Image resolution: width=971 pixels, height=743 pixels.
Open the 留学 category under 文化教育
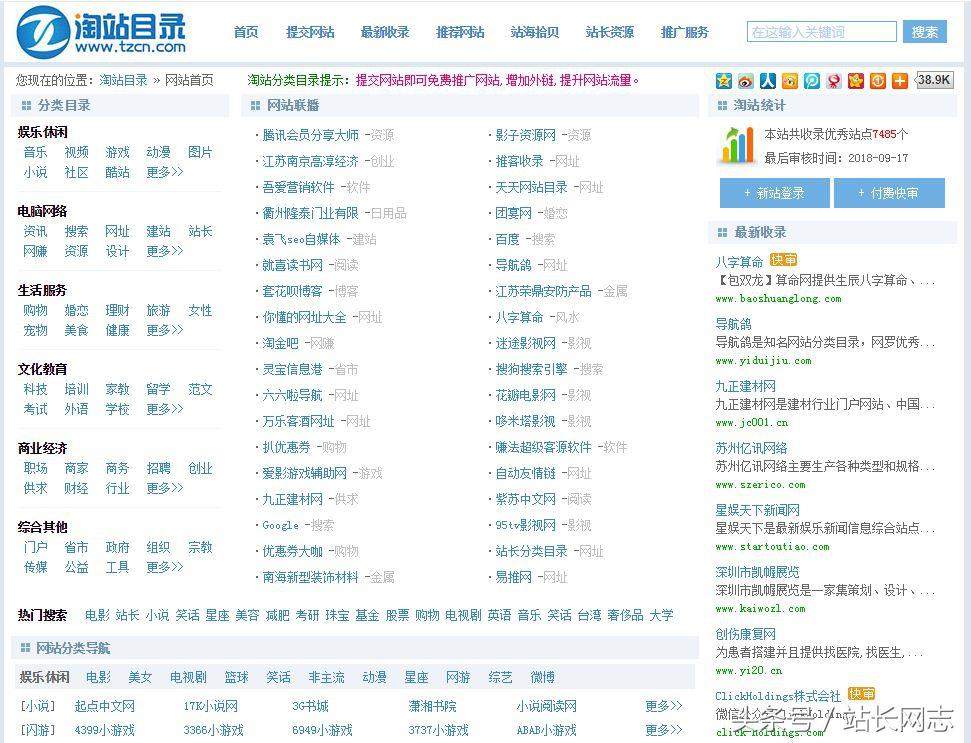pos(159,389)
